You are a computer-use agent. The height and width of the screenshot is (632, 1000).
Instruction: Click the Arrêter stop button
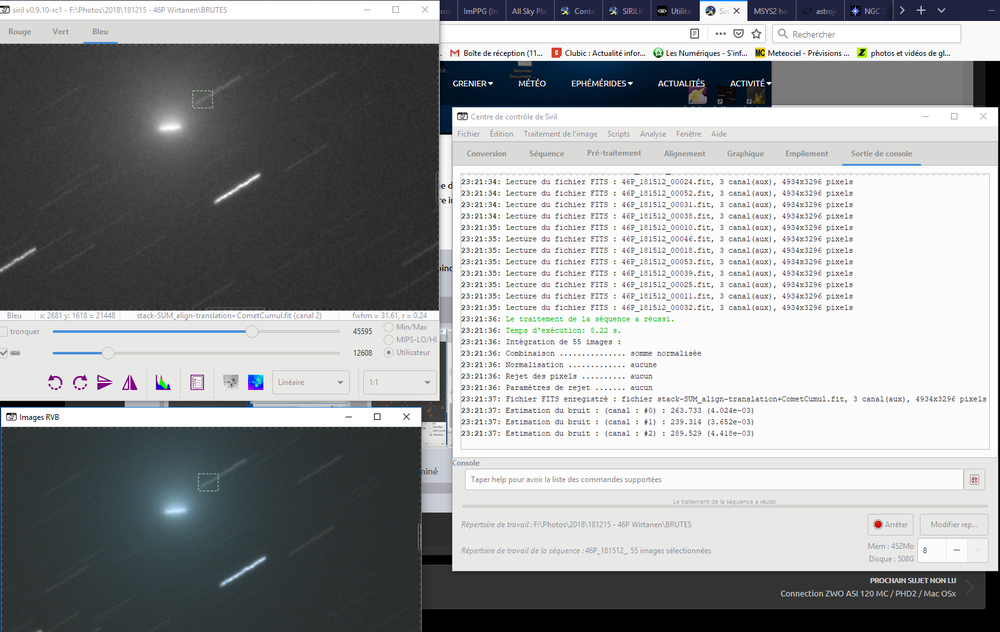[890, 524]
